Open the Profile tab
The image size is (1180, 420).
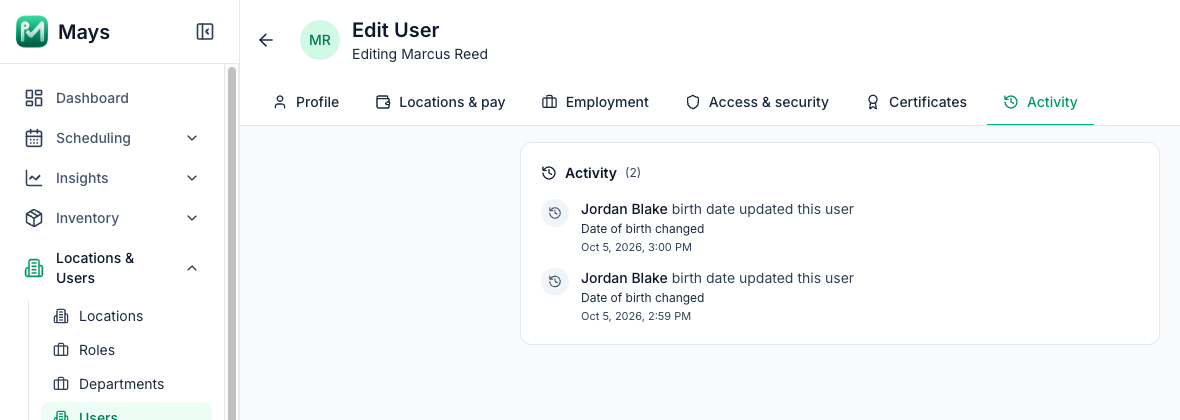coord(306,102)
